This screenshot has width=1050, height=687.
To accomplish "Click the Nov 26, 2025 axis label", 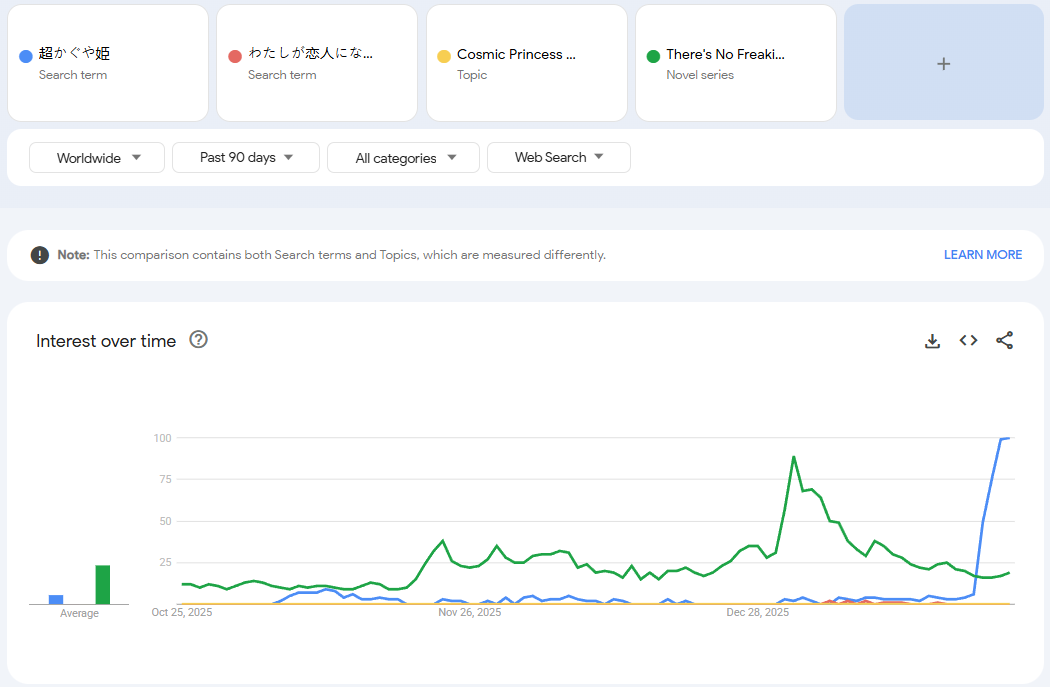I will click(469, 612).
